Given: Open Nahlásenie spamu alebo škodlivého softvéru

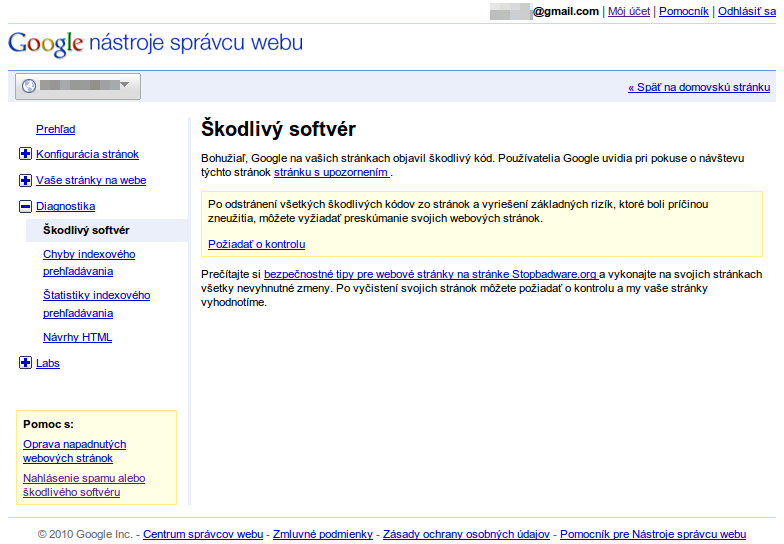Looking at the screenshot, I should [x=84, y=485].
